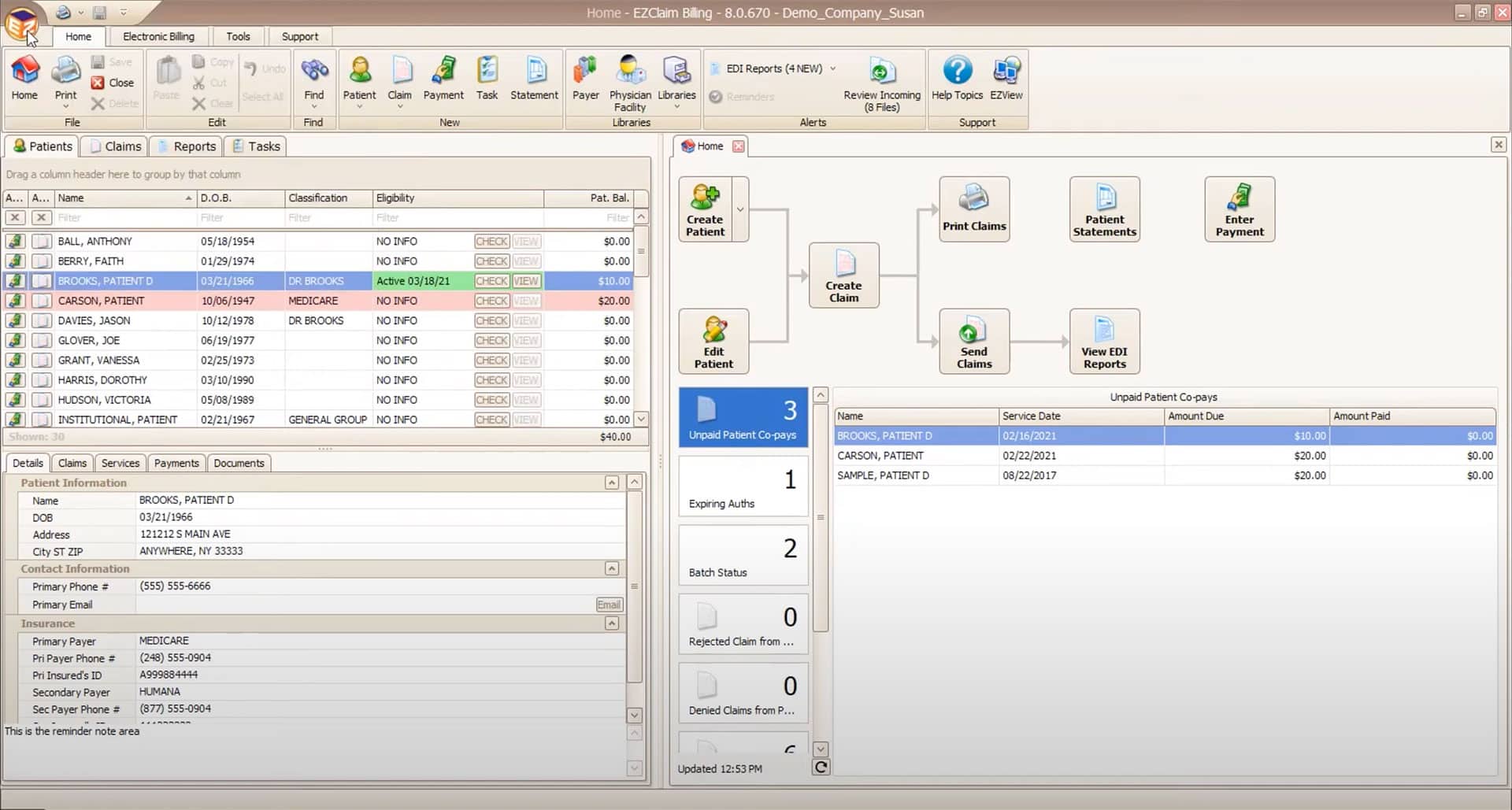
Task: Click the dashboard tiles scrollbar thumb
Action: [x=821, y=517]
